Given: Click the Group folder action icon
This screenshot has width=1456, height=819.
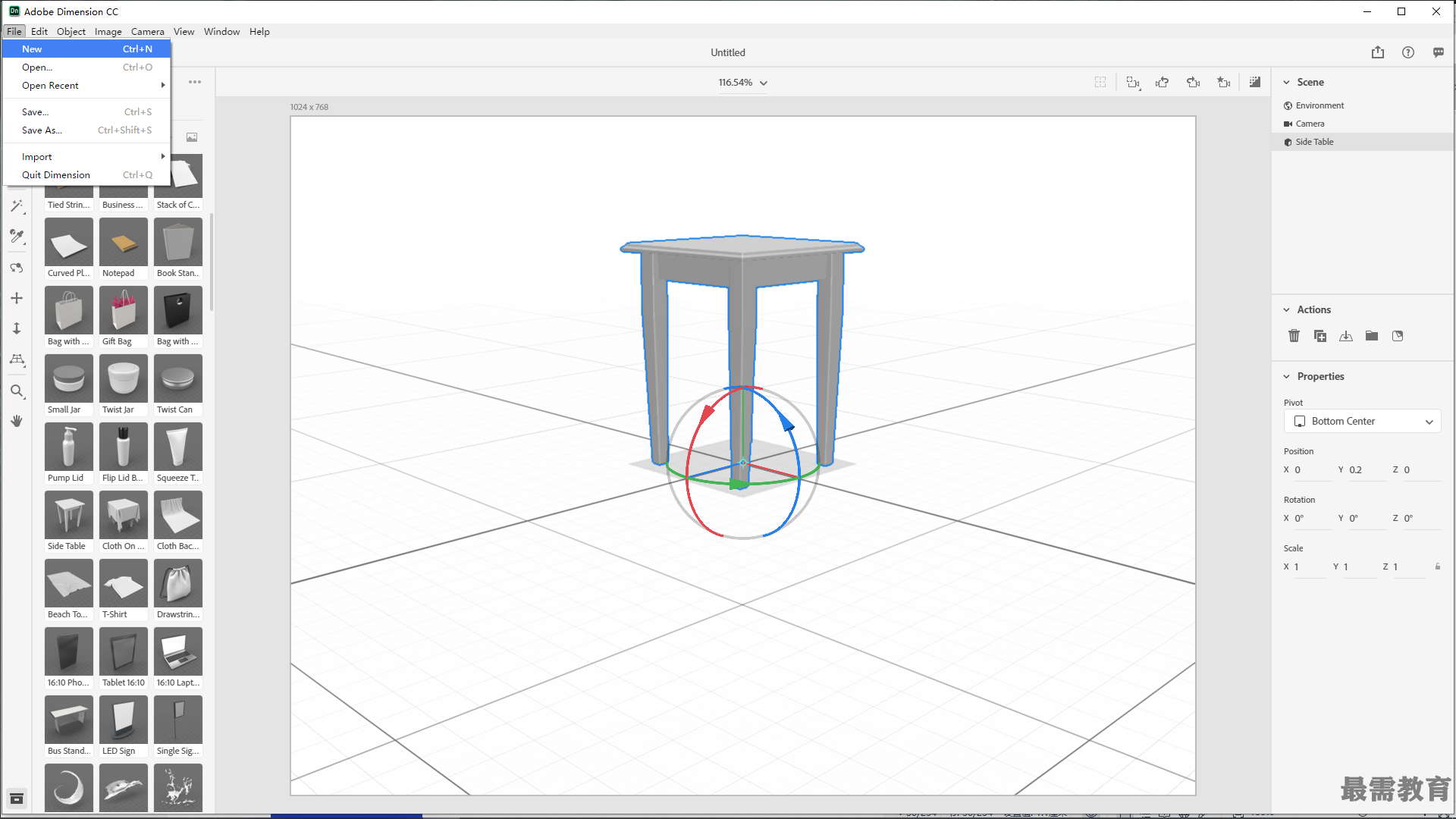Looking at the screenshot, I should 1372,336.
